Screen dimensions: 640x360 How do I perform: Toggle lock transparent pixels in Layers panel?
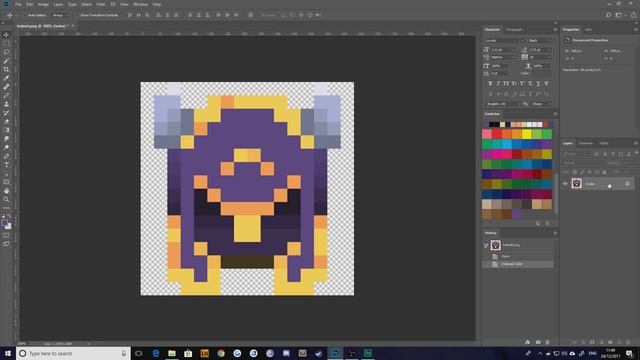[x=575, y=172]
